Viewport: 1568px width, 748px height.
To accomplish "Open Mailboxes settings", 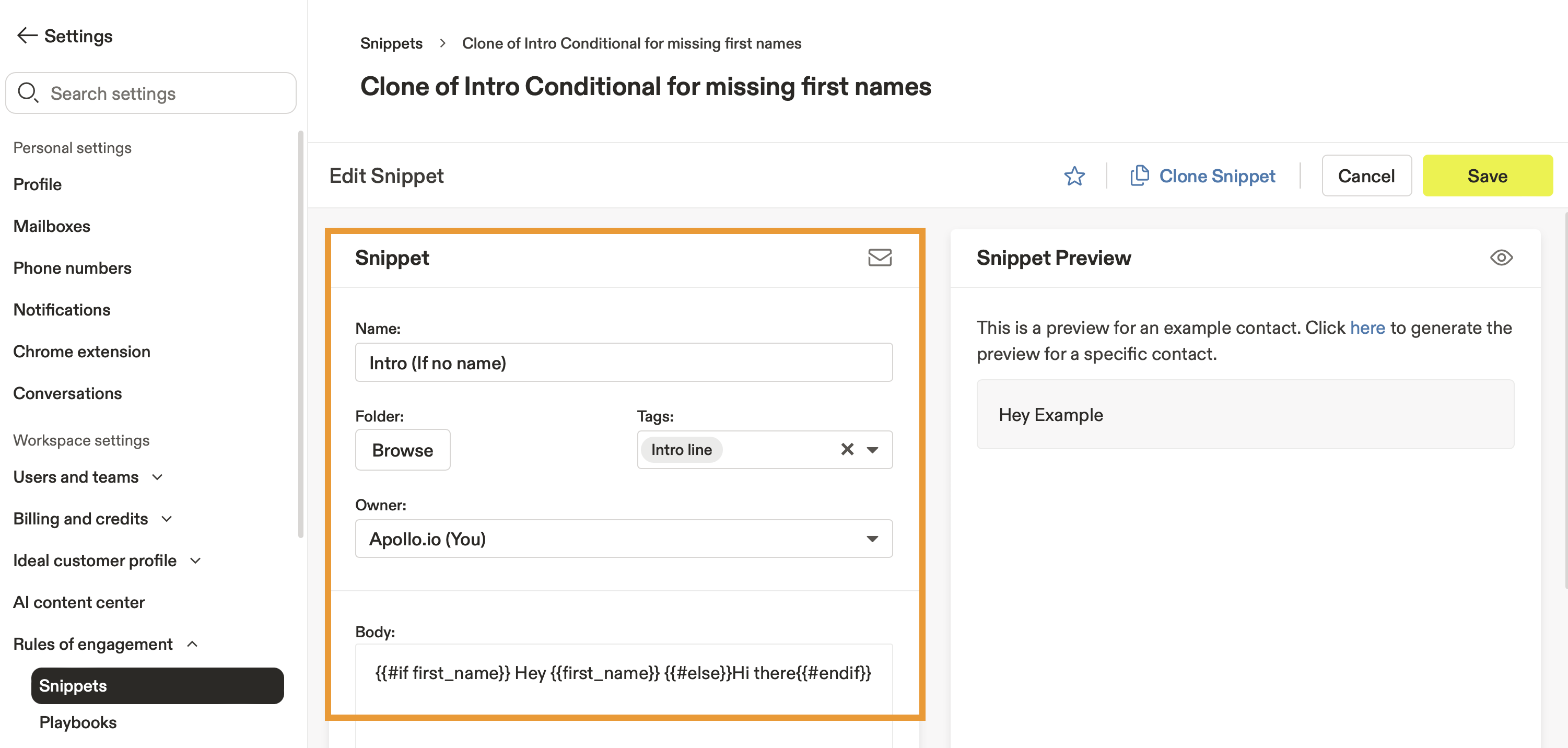I will 52,226.
